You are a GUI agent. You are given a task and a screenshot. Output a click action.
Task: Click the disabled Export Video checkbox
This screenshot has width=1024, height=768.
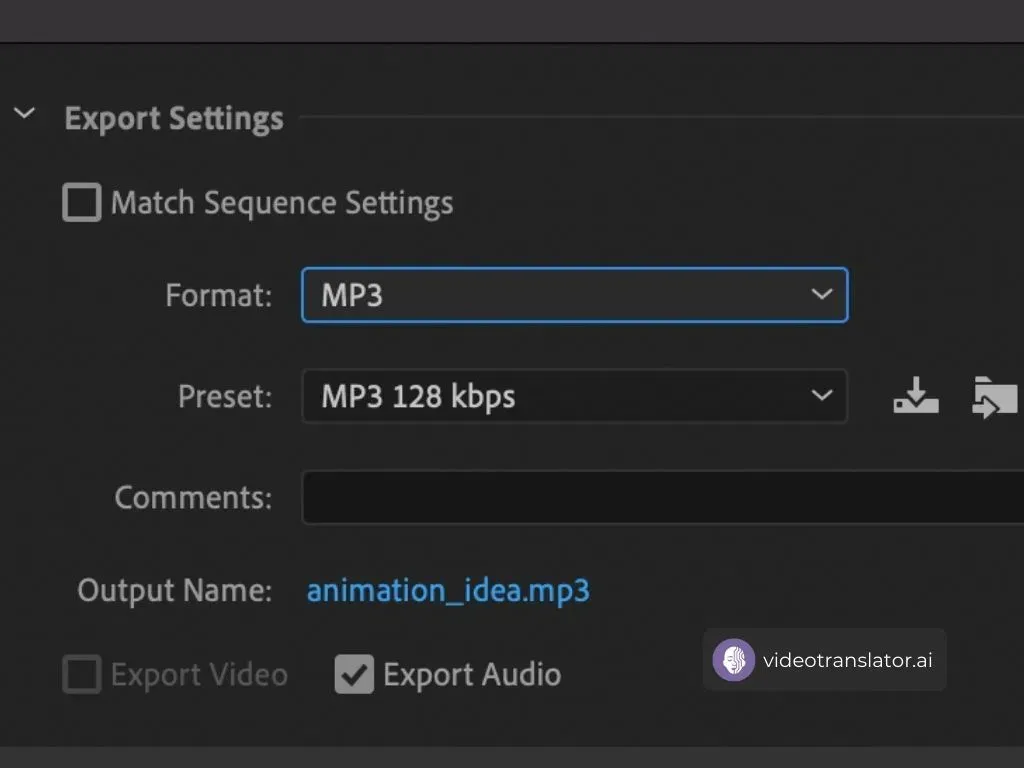coord(81,674)
